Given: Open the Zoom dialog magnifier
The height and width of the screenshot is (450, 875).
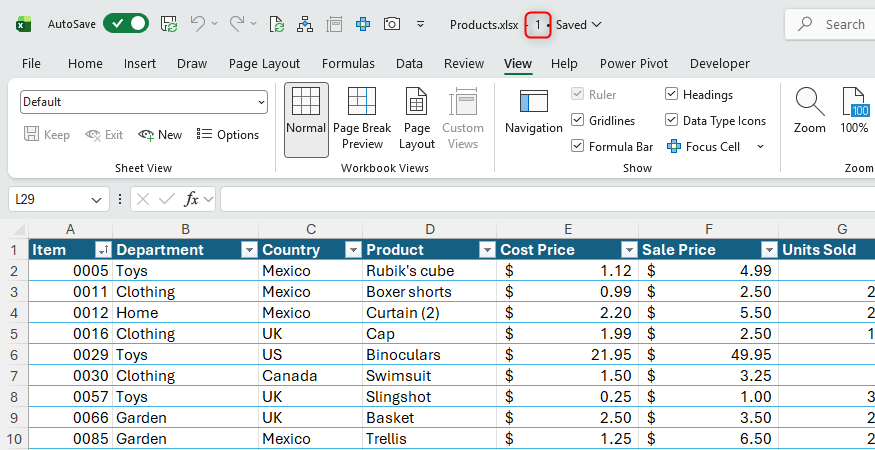Looking at the screenshot, I should pos(810,111).
